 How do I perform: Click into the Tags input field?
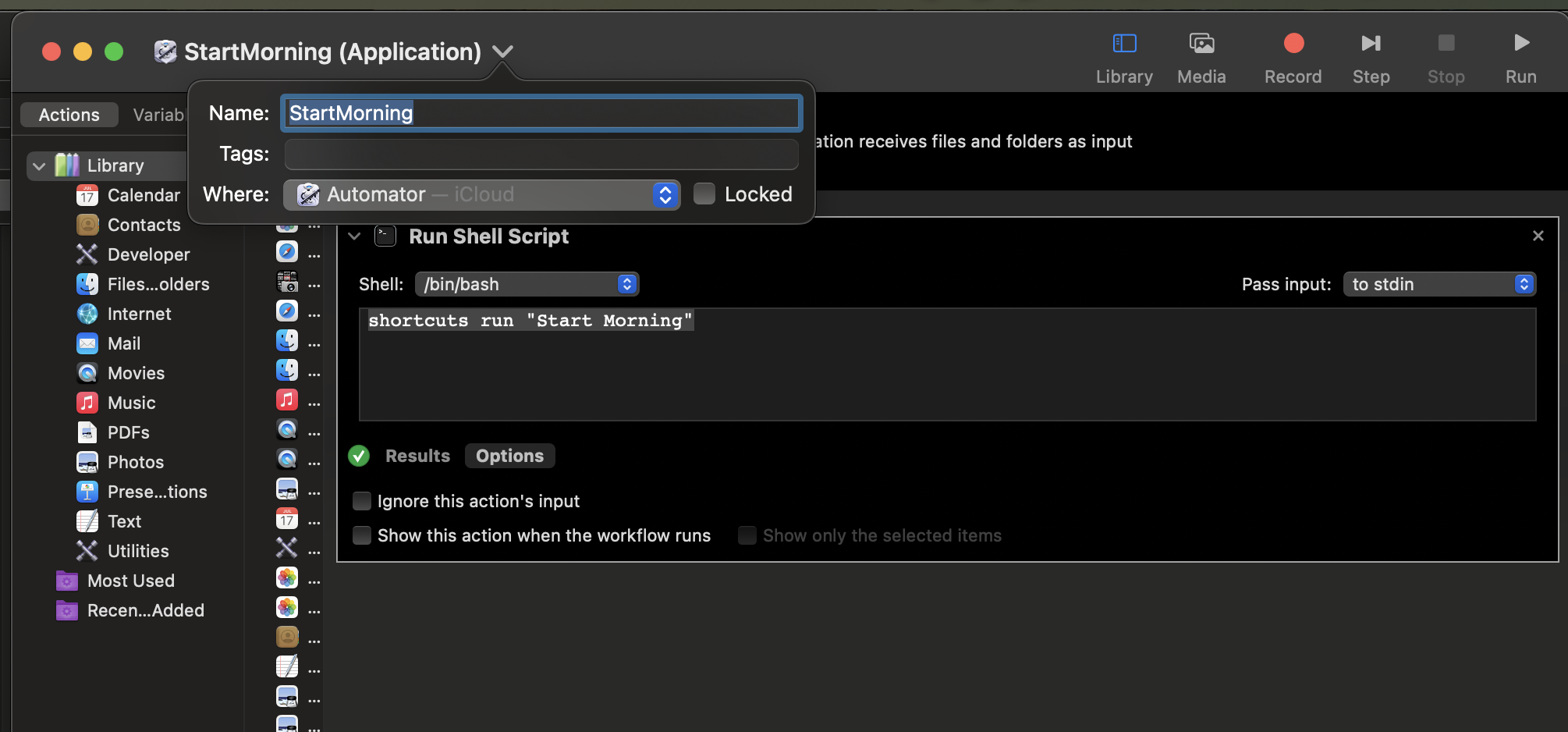tap(541, 154)
